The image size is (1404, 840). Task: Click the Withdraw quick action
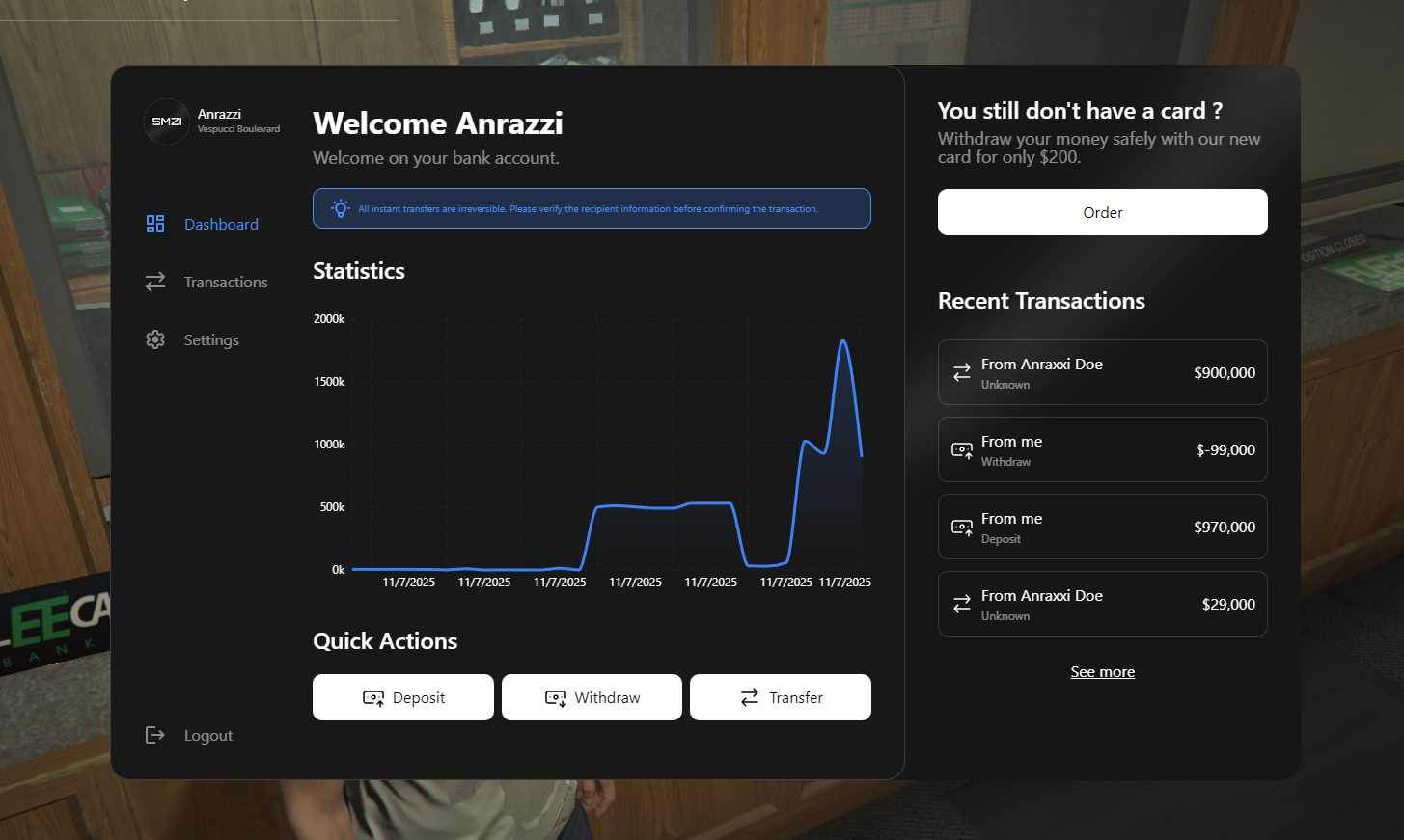click(x=592, y=696)
